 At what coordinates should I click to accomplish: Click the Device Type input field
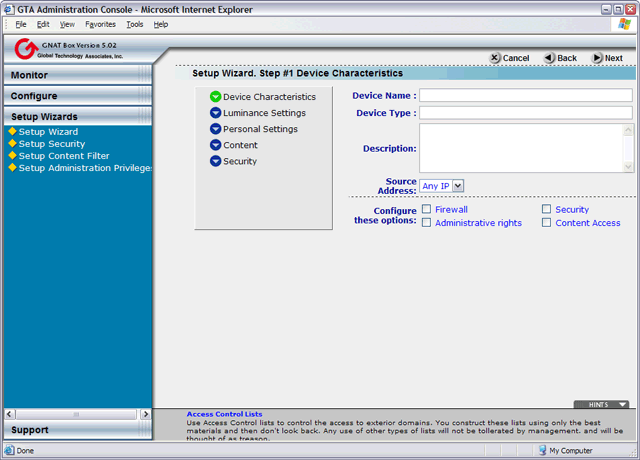click(526, 113)
